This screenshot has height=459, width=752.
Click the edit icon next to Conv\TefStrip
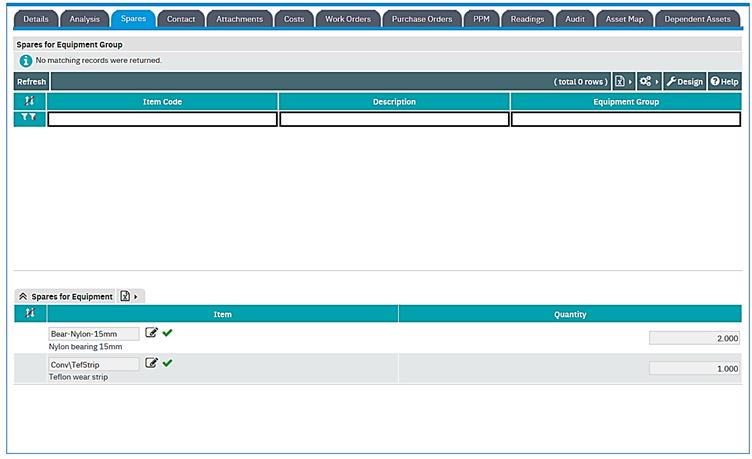point(151,363)
